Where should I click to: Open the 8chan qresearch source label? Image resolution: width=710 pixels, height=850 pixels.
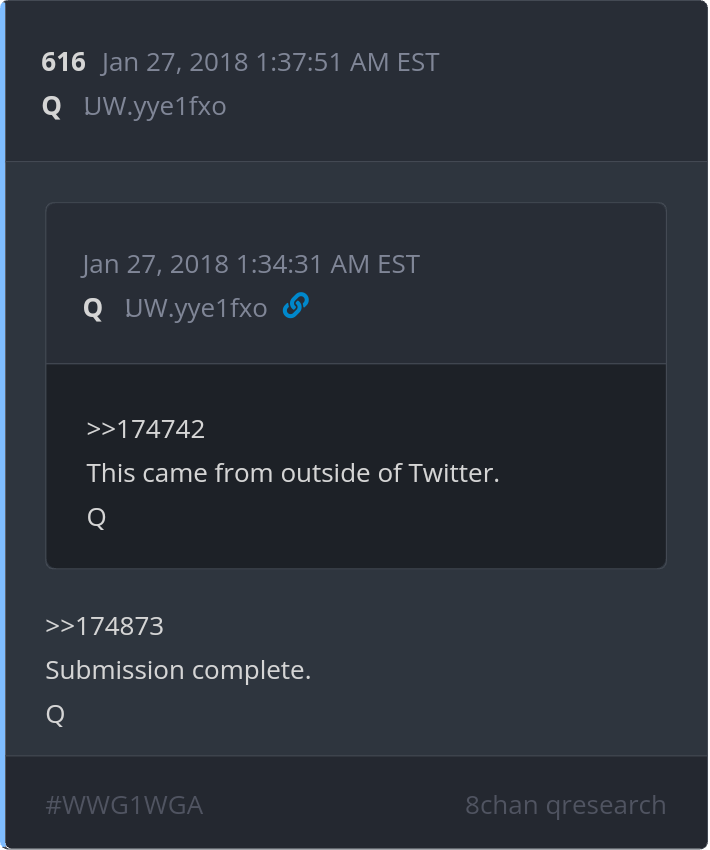coord(565,805)
